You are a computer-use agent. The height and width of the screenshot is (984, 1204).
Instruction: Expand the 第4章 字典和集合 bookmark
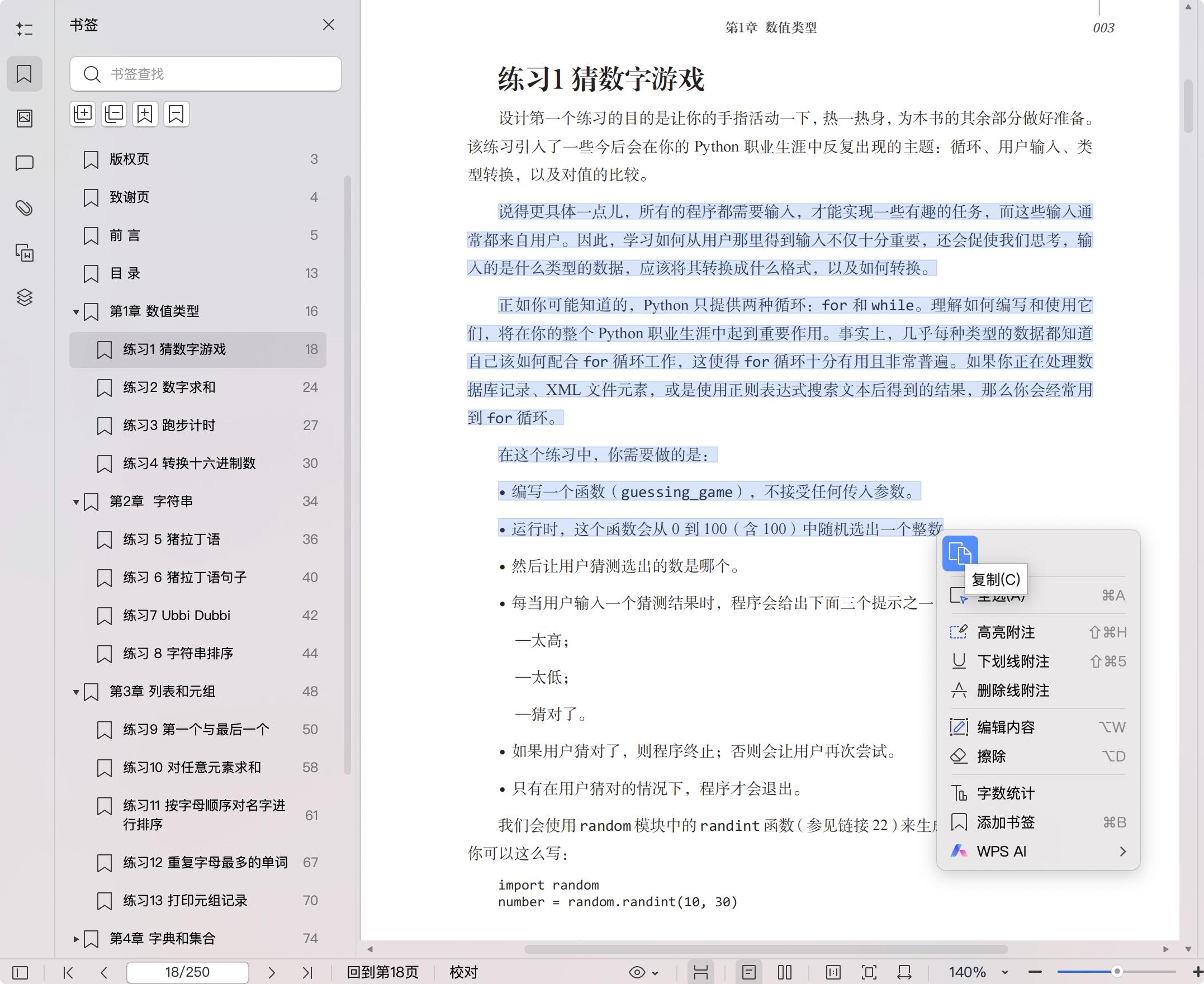click(76, 939)
